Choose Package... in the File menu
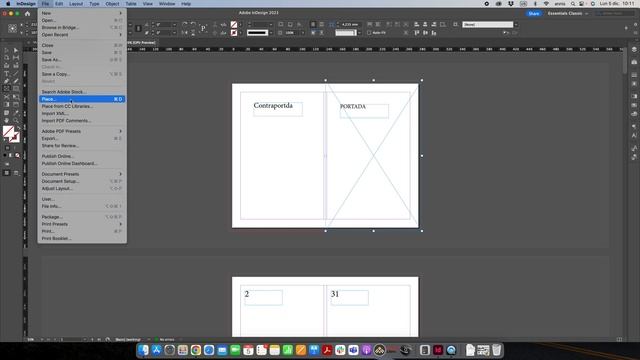This screenshot has height=360, width=640. pyautogui.click(x=82, y=217)
